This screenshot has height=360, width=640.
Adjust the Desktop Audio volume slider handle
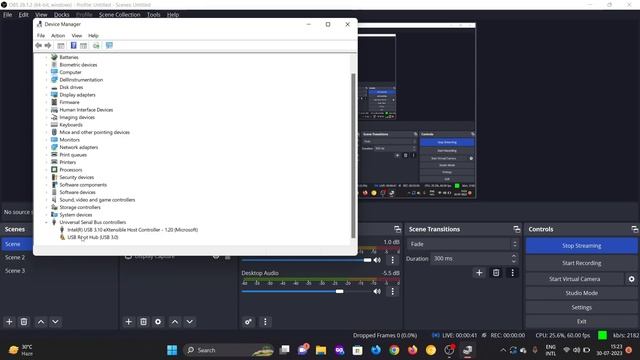pos(340,291)
